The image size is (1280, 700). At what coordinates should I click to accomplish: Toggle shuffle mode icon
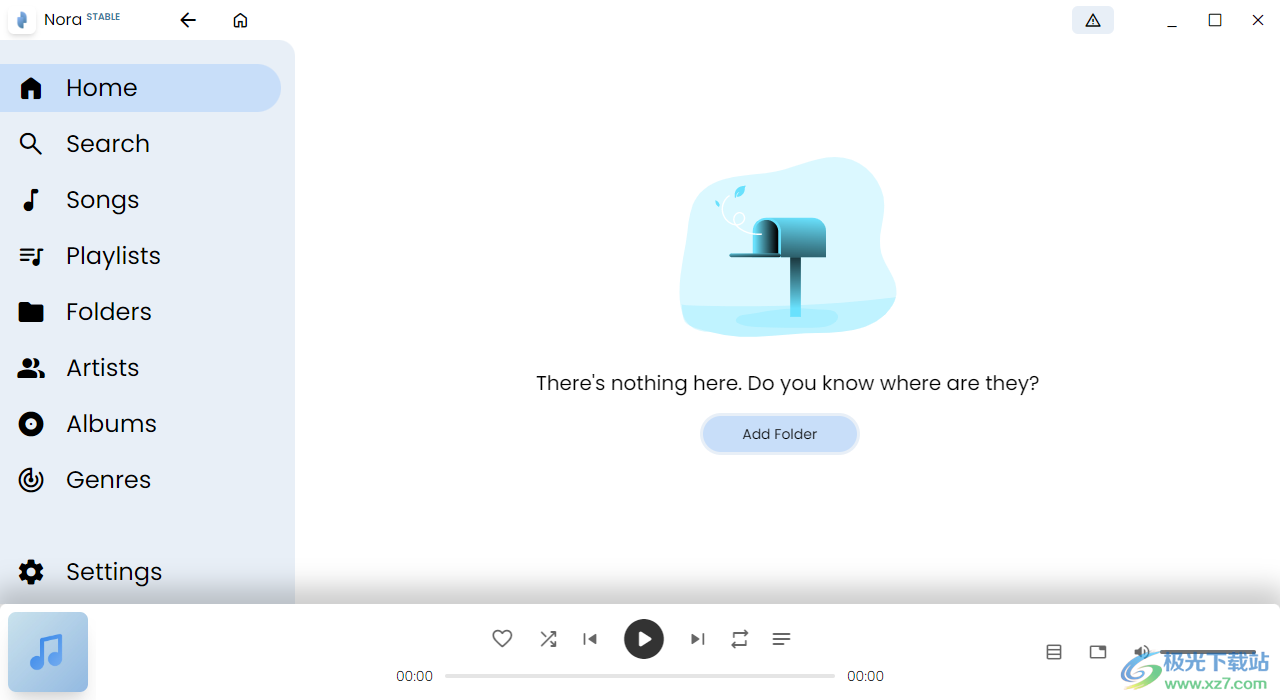point(548,639)
